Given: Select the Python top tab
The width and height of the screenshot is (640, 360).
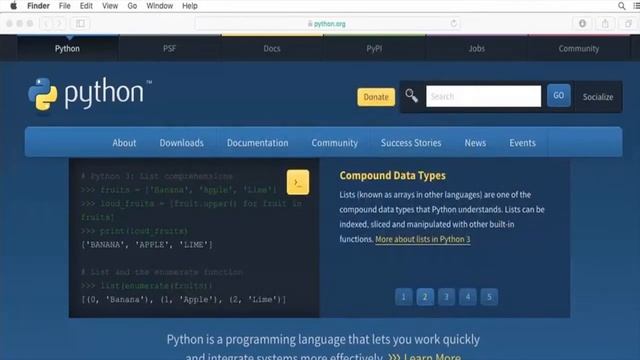Looking at the screenshot, I should 67,49.
